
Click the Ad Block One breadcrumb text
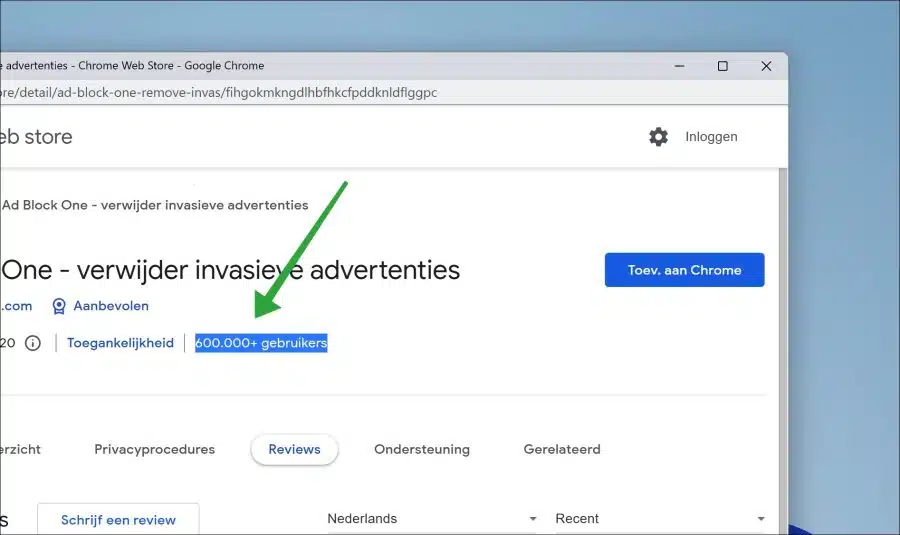[155, 205]
